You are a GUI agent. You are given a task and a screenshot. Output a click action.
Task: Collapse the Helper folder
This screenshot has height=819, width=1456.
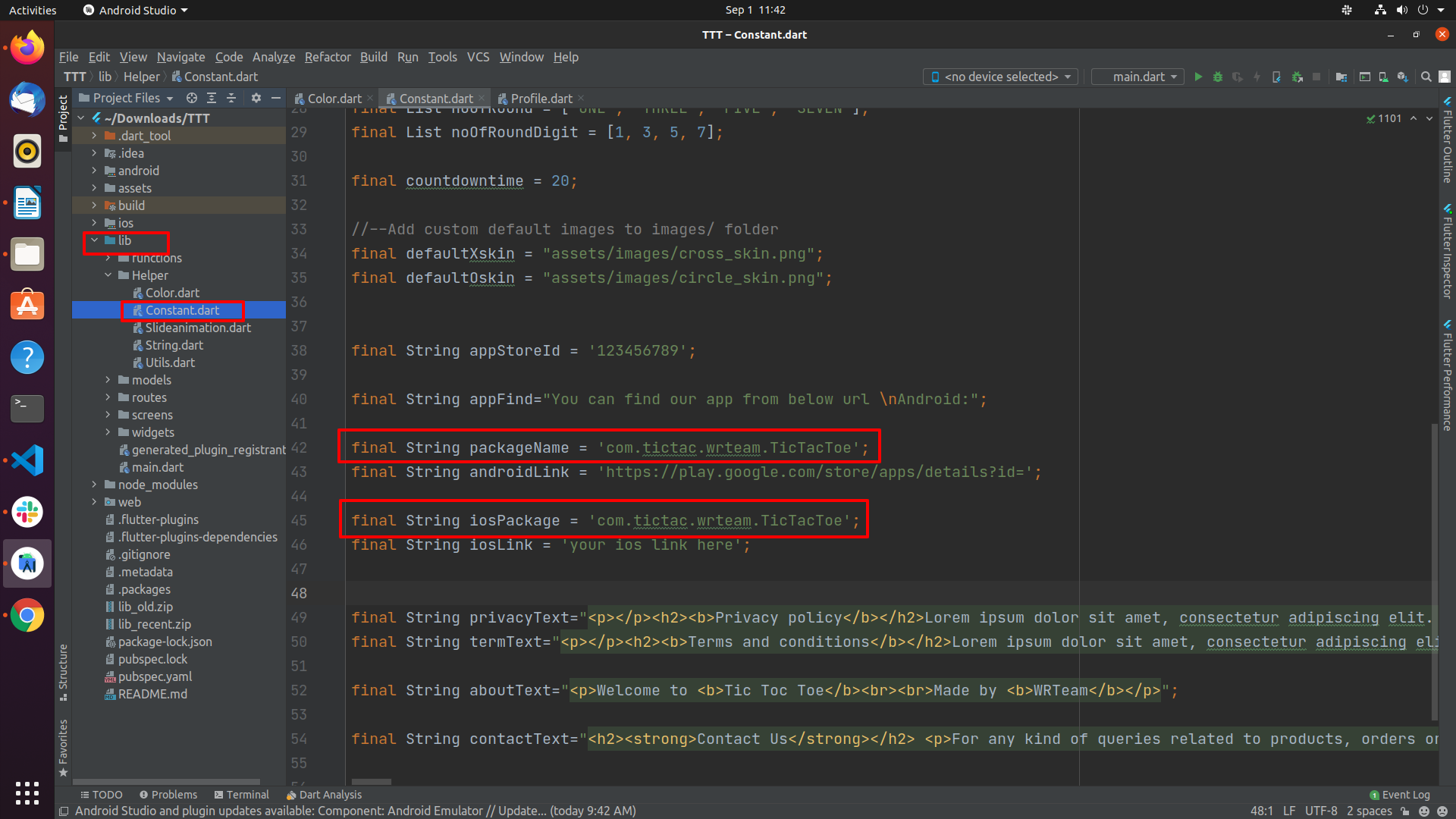tap(108, 275)
